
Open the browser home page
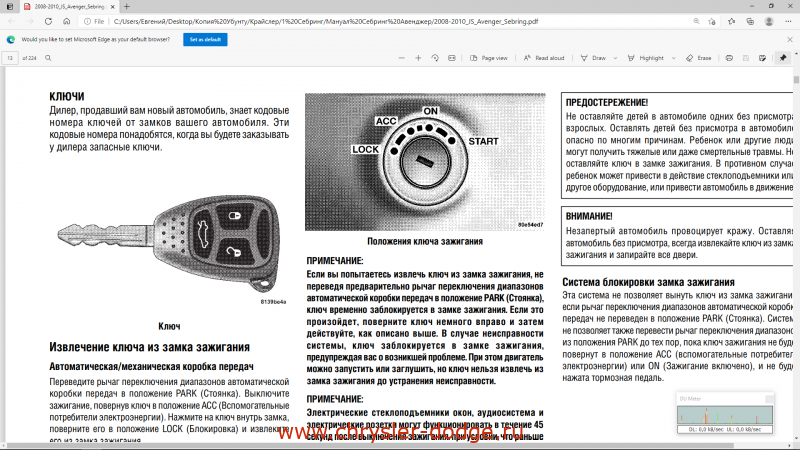point(66,21)
